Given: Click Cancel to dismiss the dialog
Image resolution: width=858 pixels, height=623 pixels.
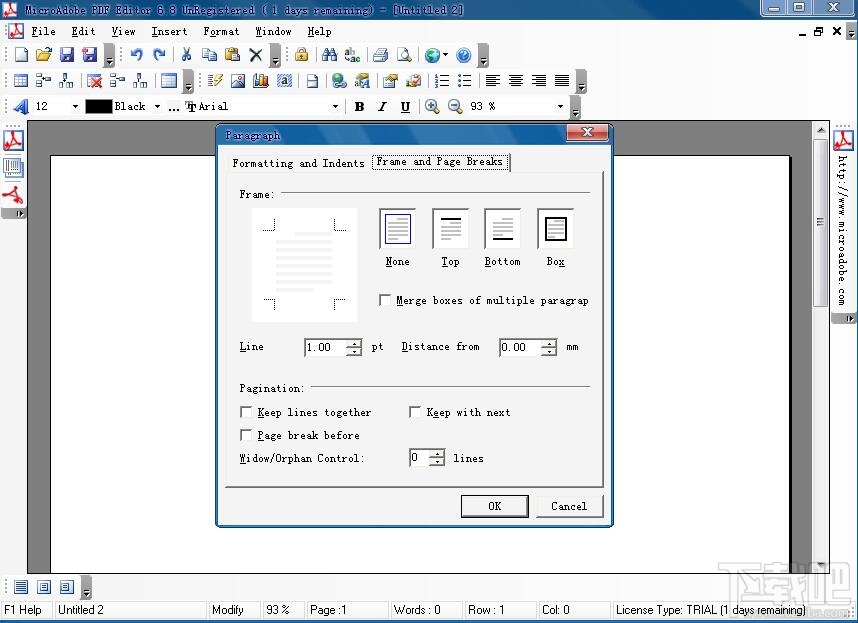Looking at the screenshot, I should click(569, 506).
